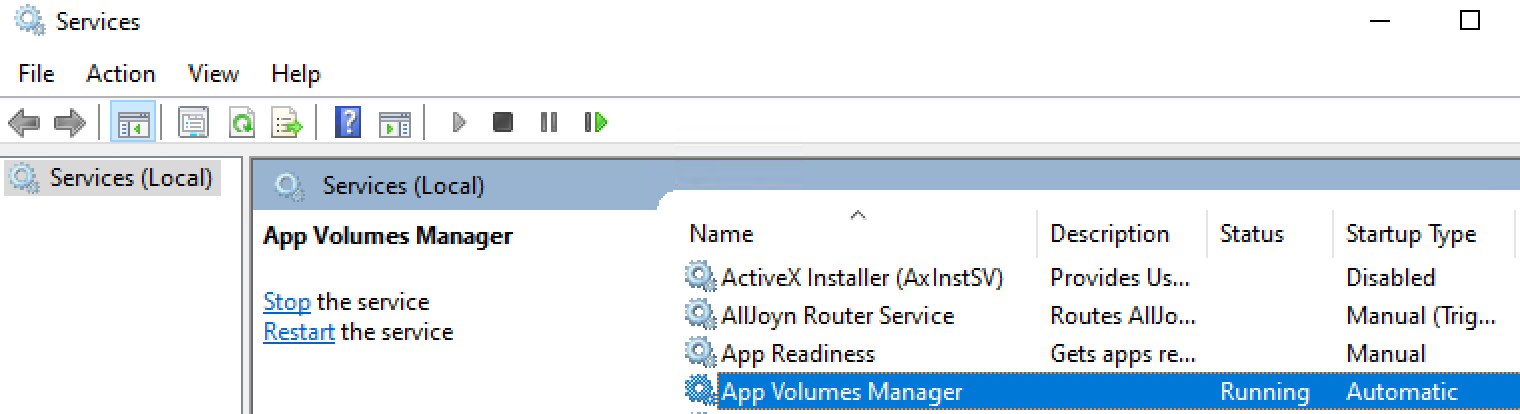Viewport: 1520px width, 414px height.
Task: Click the 'Routes AllJo...' description cell
Action: tap(1123, 315)
